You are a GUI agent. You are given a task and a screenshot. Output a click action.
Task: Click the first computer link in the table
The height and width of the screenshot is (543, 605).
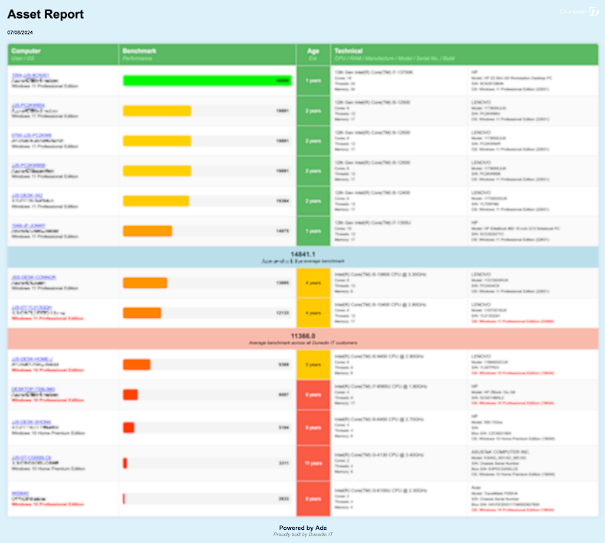29,74
